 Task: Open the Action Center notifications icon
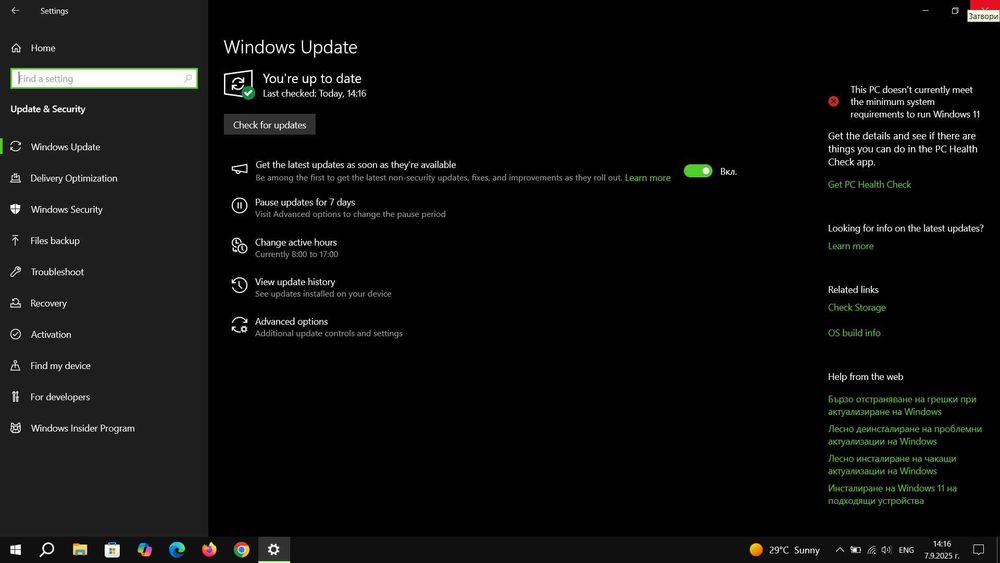coord(978,550)
